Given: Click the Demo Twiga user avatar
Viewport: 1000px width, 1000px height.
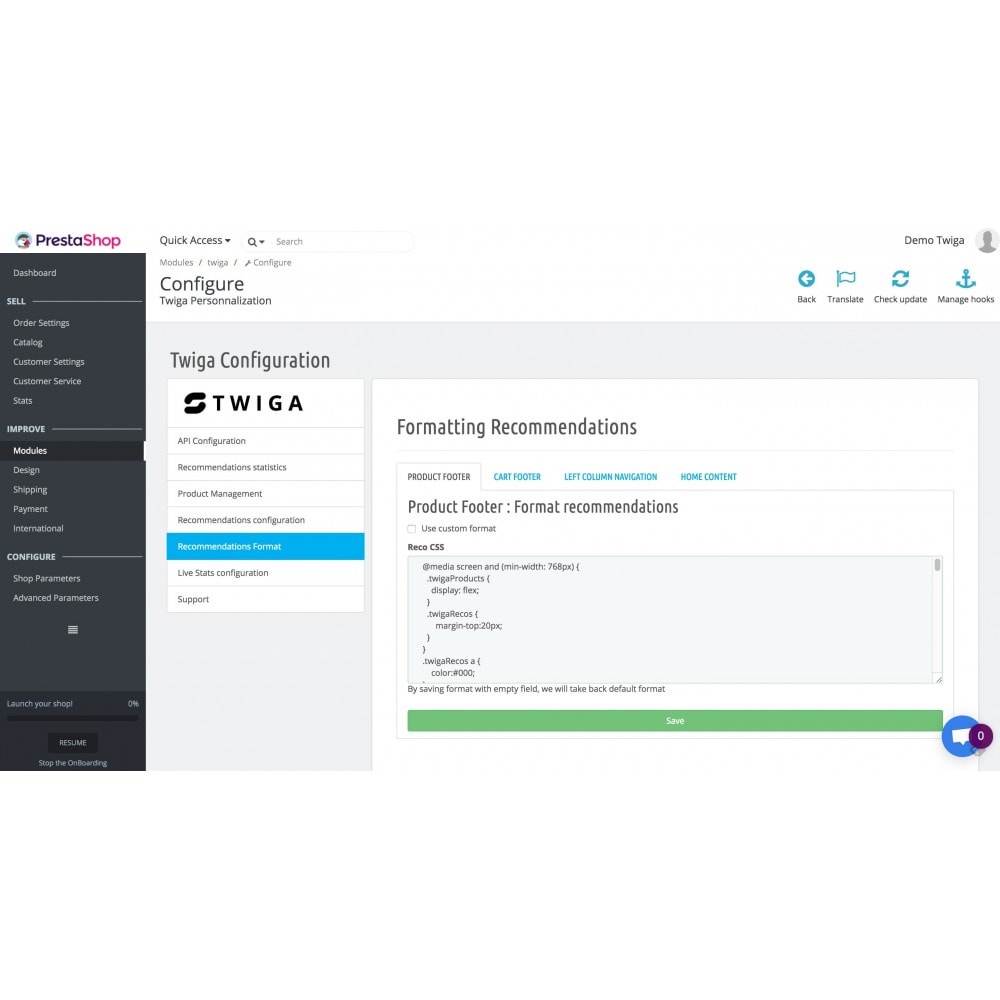Looking at the screenshot, I should 987,240.
